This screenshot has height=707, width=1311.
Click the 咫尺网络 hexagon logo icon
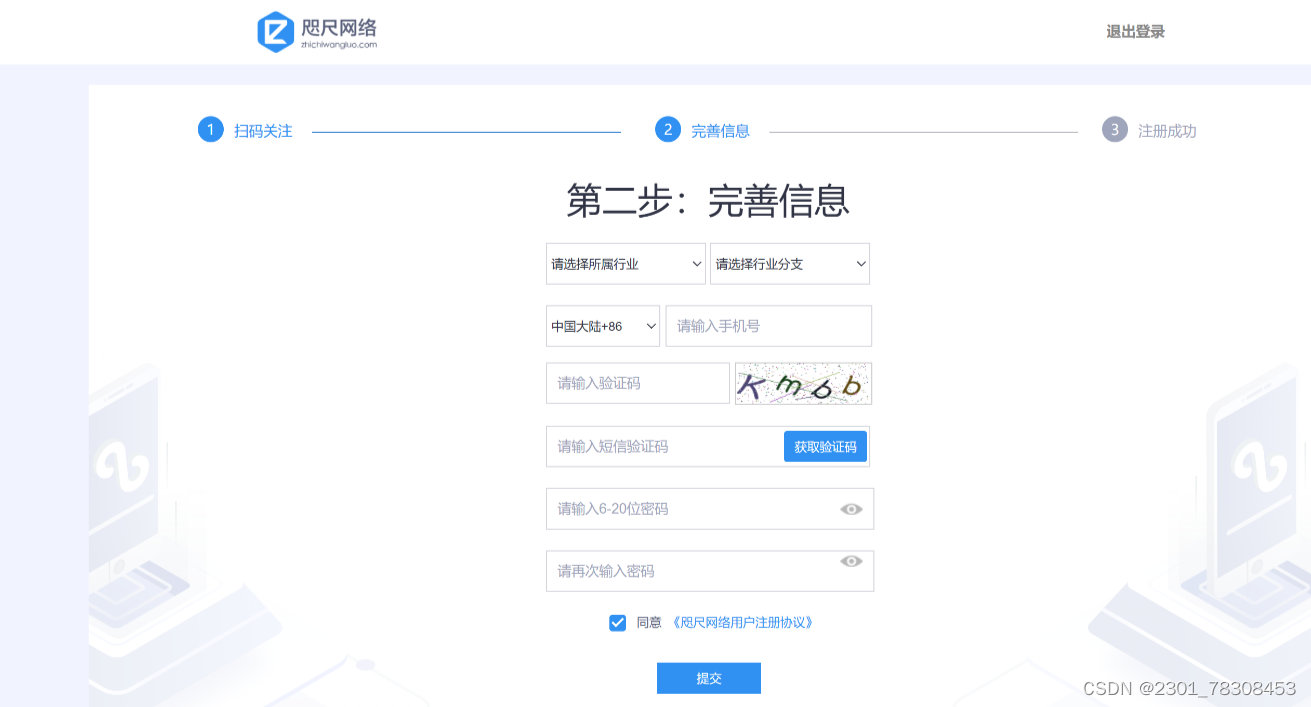point(275,32)
